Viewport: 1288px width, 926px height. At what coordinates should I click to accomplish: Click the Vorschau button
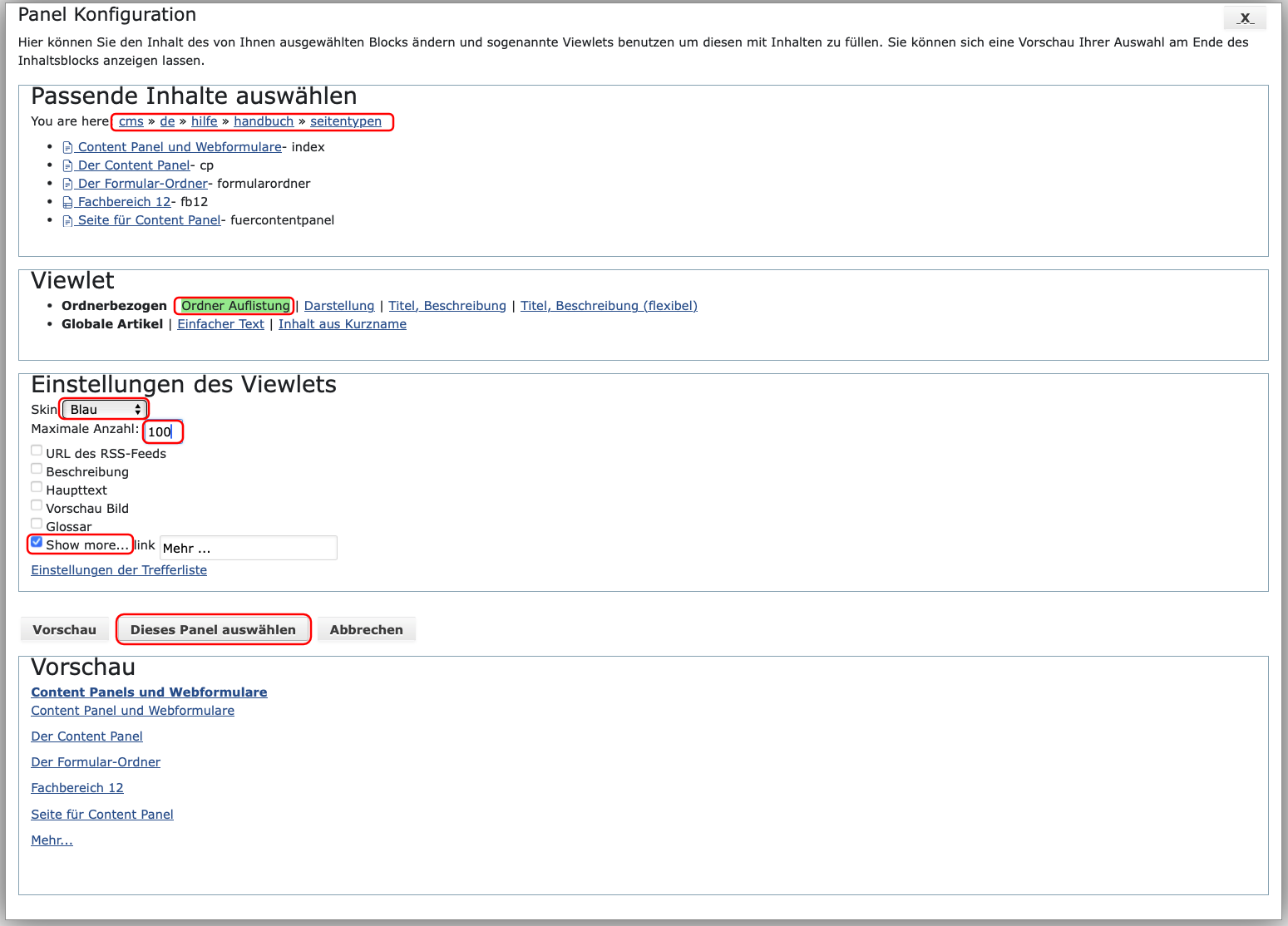click(x=65, y=630)
